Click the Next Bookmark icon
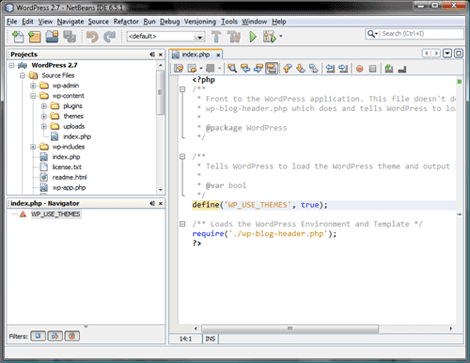470x363 pixels. (300, 69)
